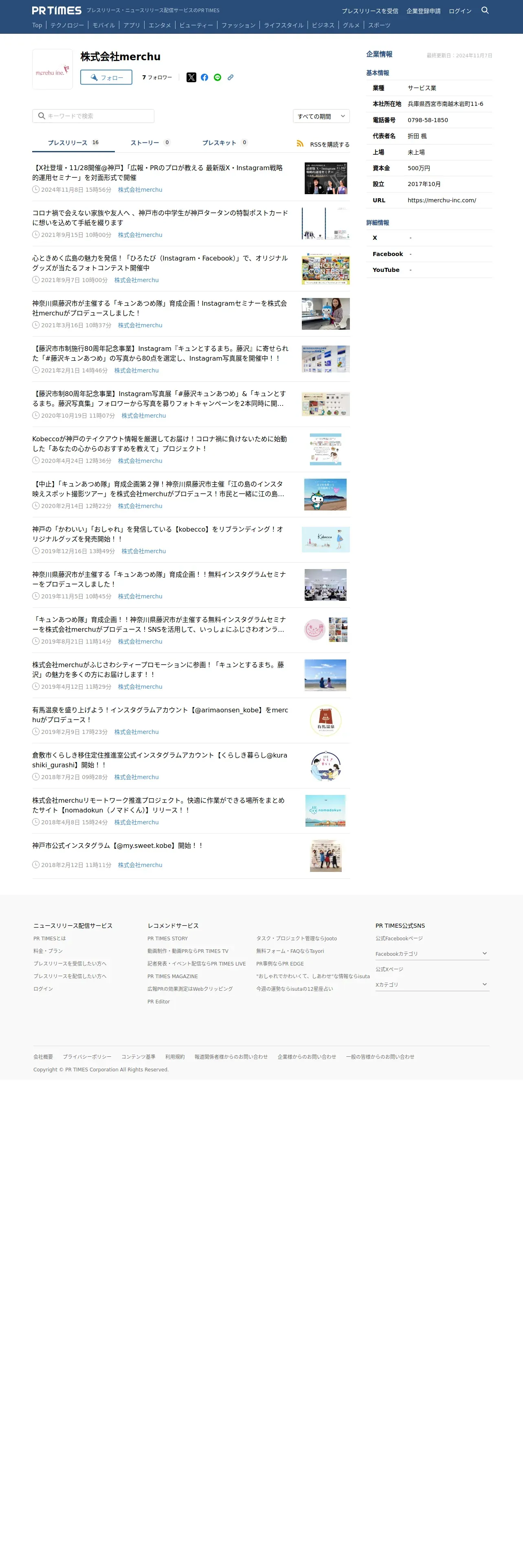Click タスク・プロジェクト管理ならJooto link
The image size is (523, 1568).
pos(297,939)
